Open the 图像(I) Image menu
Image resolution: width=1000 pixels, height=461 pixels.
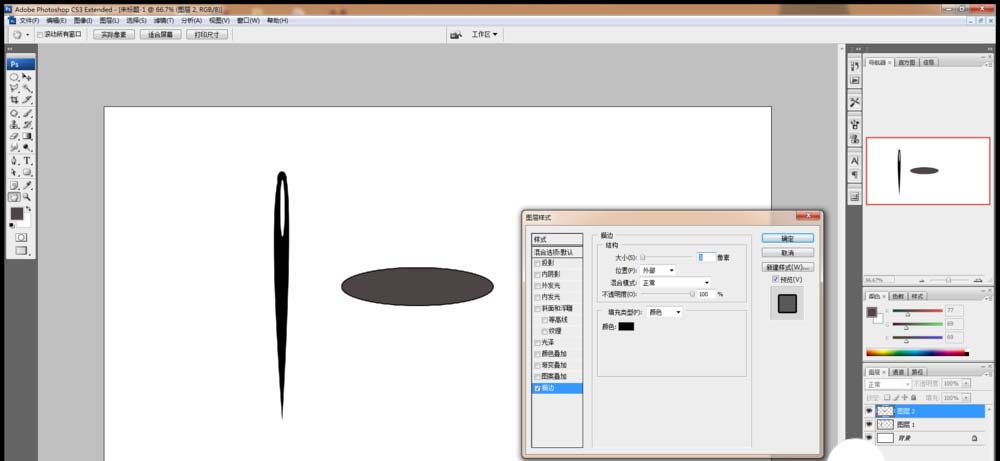[x=83, y=20]
